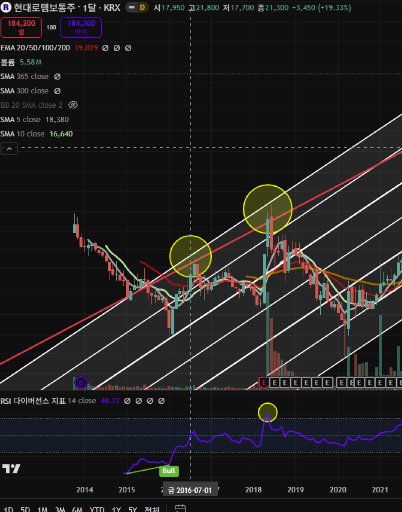This screenshot has width=402, height=512.
Task: Select the small yellow circle drawing on RSI peak
Action: coord(268,412)
